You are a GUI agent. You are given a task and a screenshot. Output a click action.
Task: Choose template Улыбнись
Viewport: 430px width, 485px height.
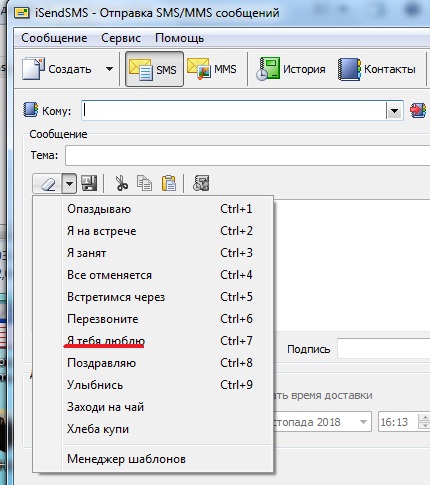click(153, 385)
